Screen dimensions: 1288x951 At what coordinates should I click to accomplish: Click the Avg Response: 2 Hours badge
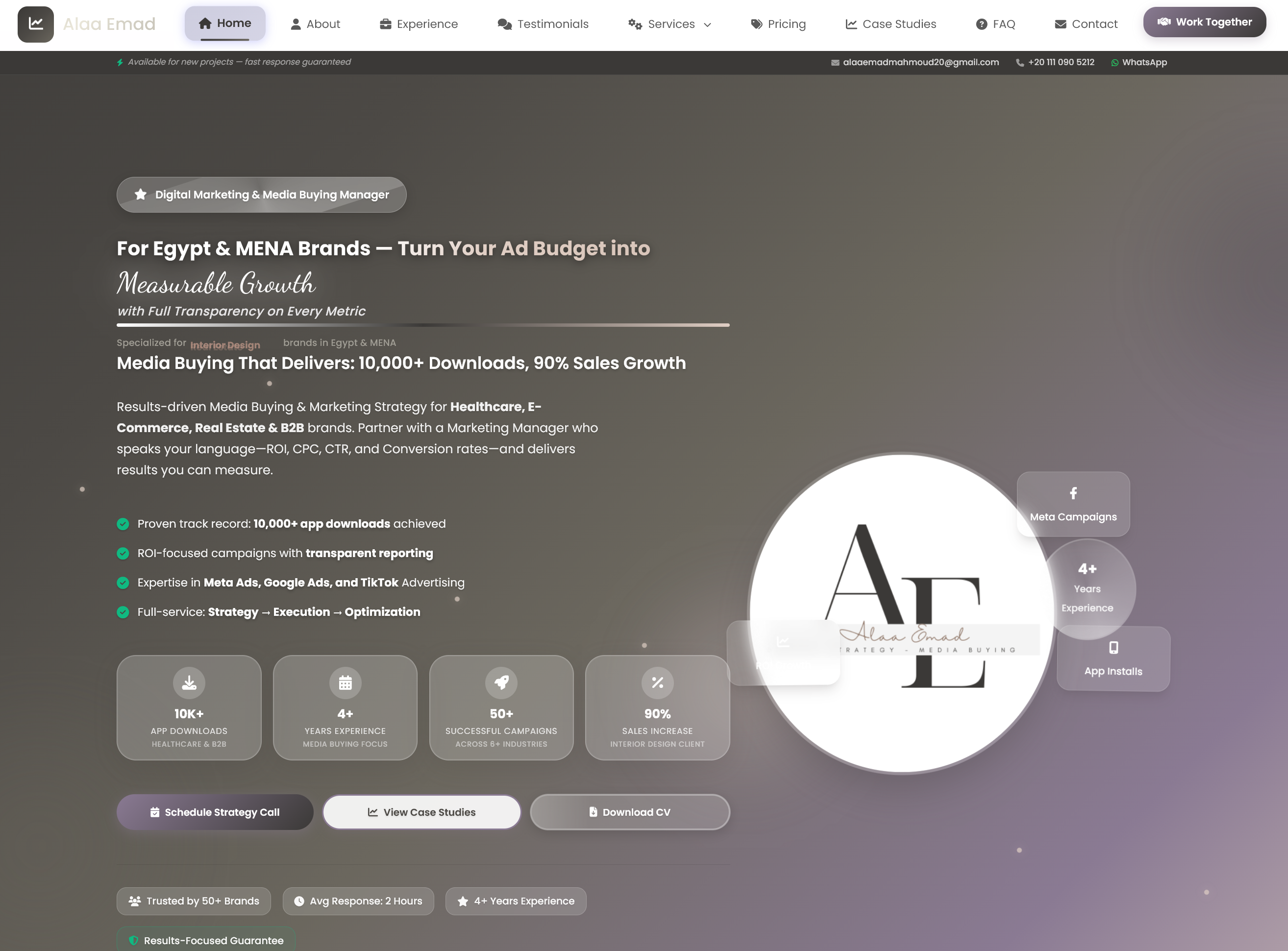358,901
